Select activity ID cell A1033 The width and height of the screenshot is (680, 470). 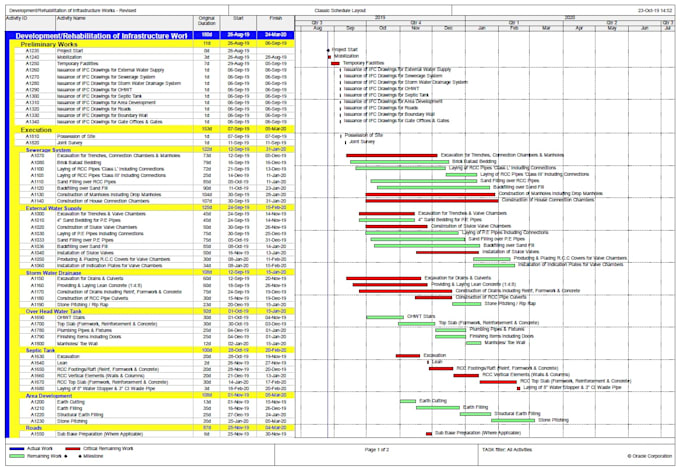[37, 240]
